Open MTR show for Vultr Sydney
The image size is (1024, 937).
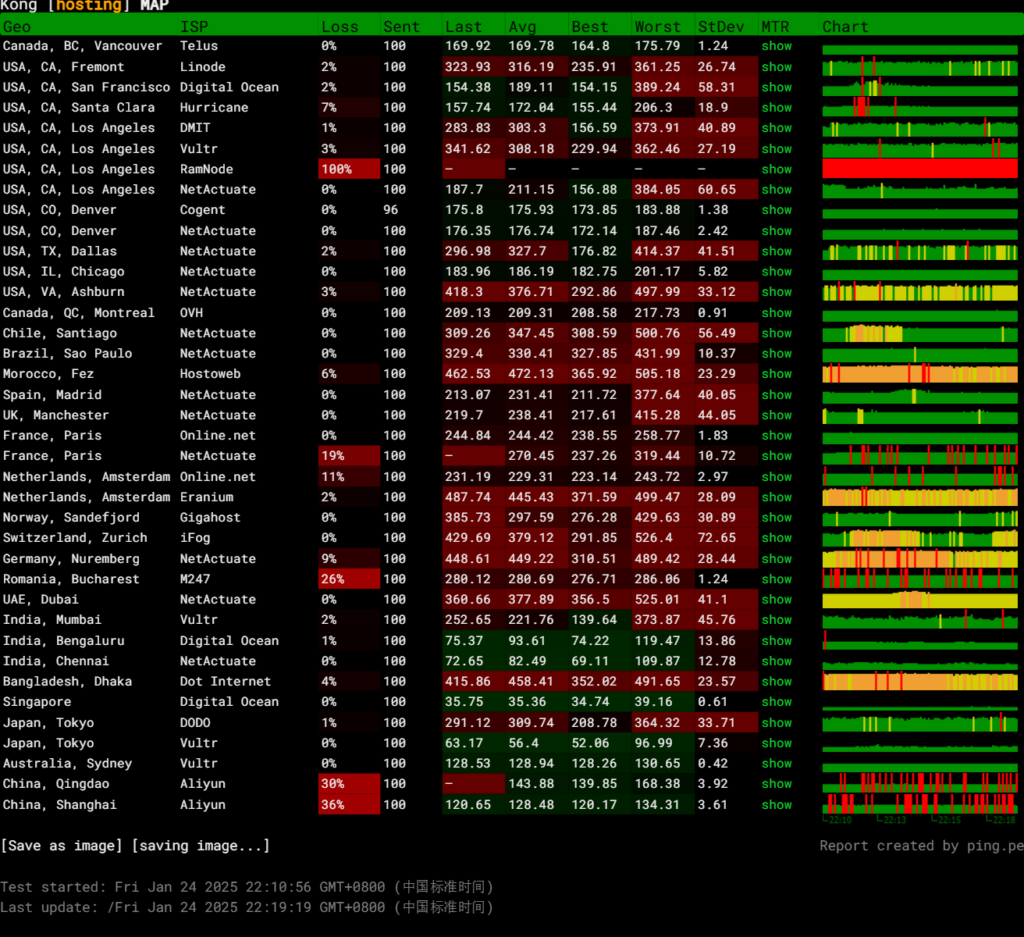776,763
